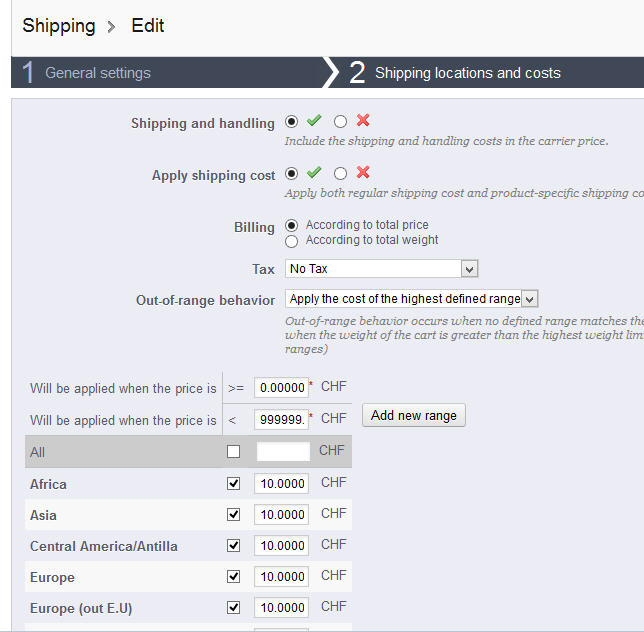
Task: Click the Asia shipping price field
Action: pos(281,515)
